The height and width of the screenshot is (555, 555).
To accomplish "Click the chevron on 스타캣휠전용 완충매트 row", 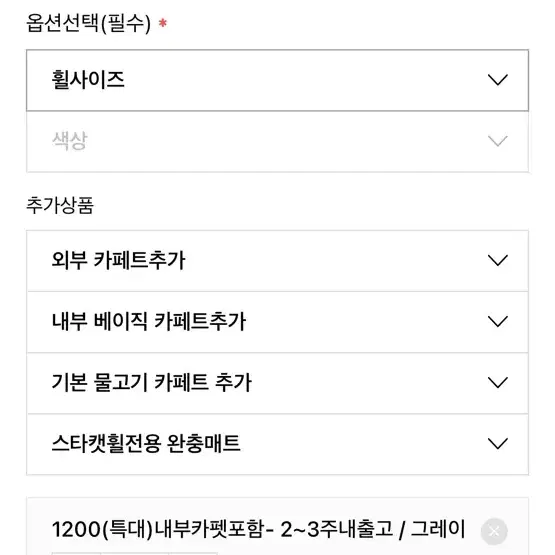I will (x=497, y=443).
